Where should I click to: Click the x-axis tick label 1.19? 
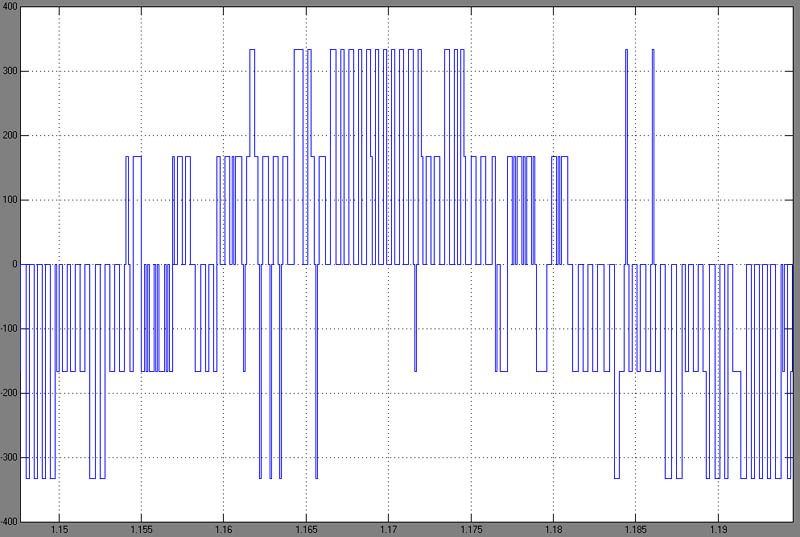tap(718, 530)
